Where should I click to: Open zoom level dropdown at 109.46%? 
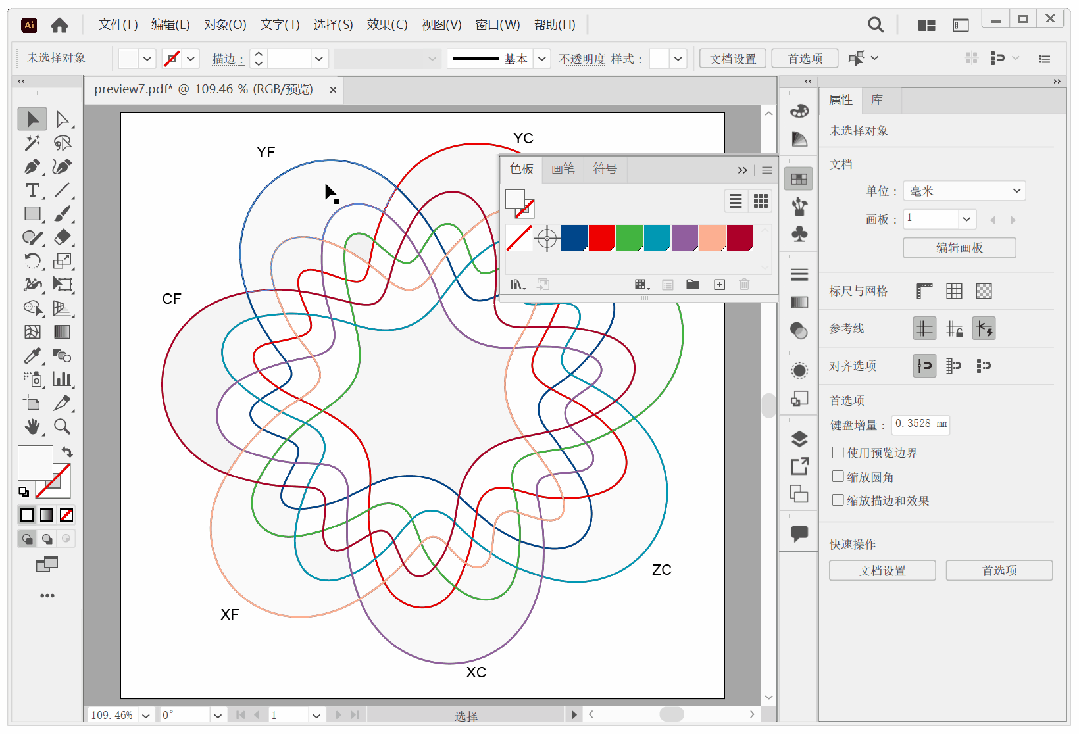[146, 715]
